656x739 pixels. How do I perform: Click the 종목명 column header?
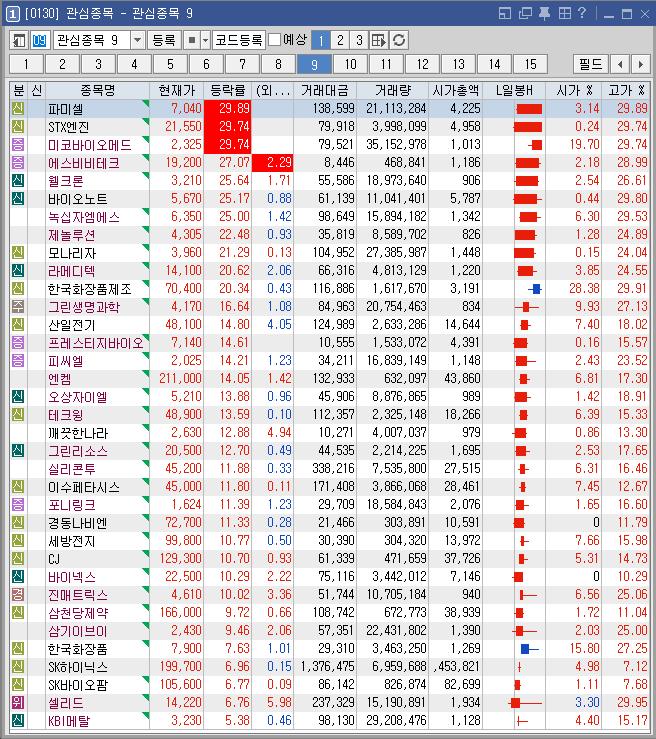[98, 90]
